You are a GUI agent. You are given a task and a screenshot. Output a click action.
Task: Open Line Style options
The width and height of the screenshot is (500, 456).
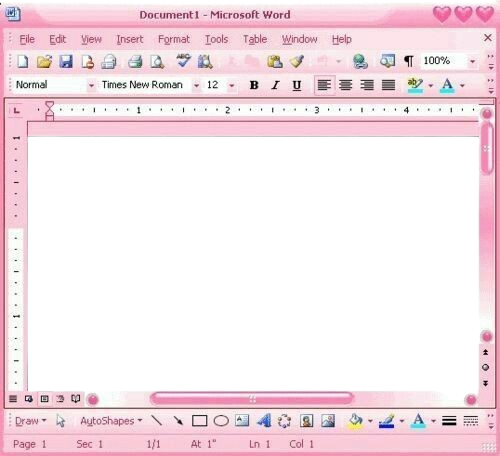click(449, 421)
